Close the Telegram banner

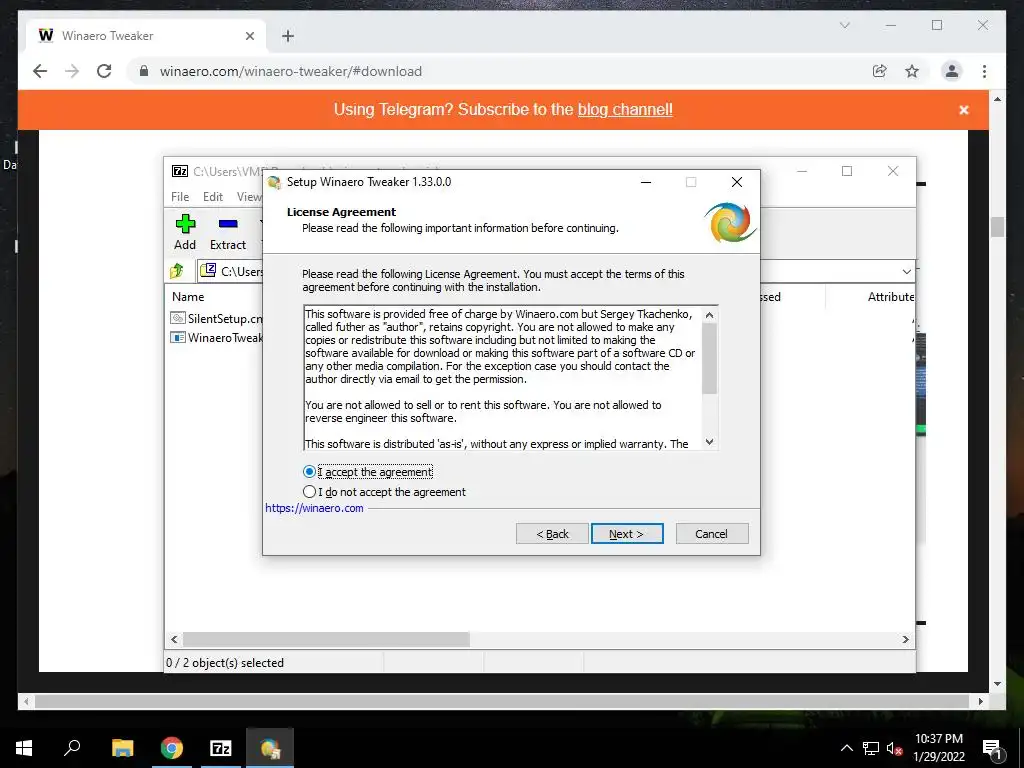963,110
